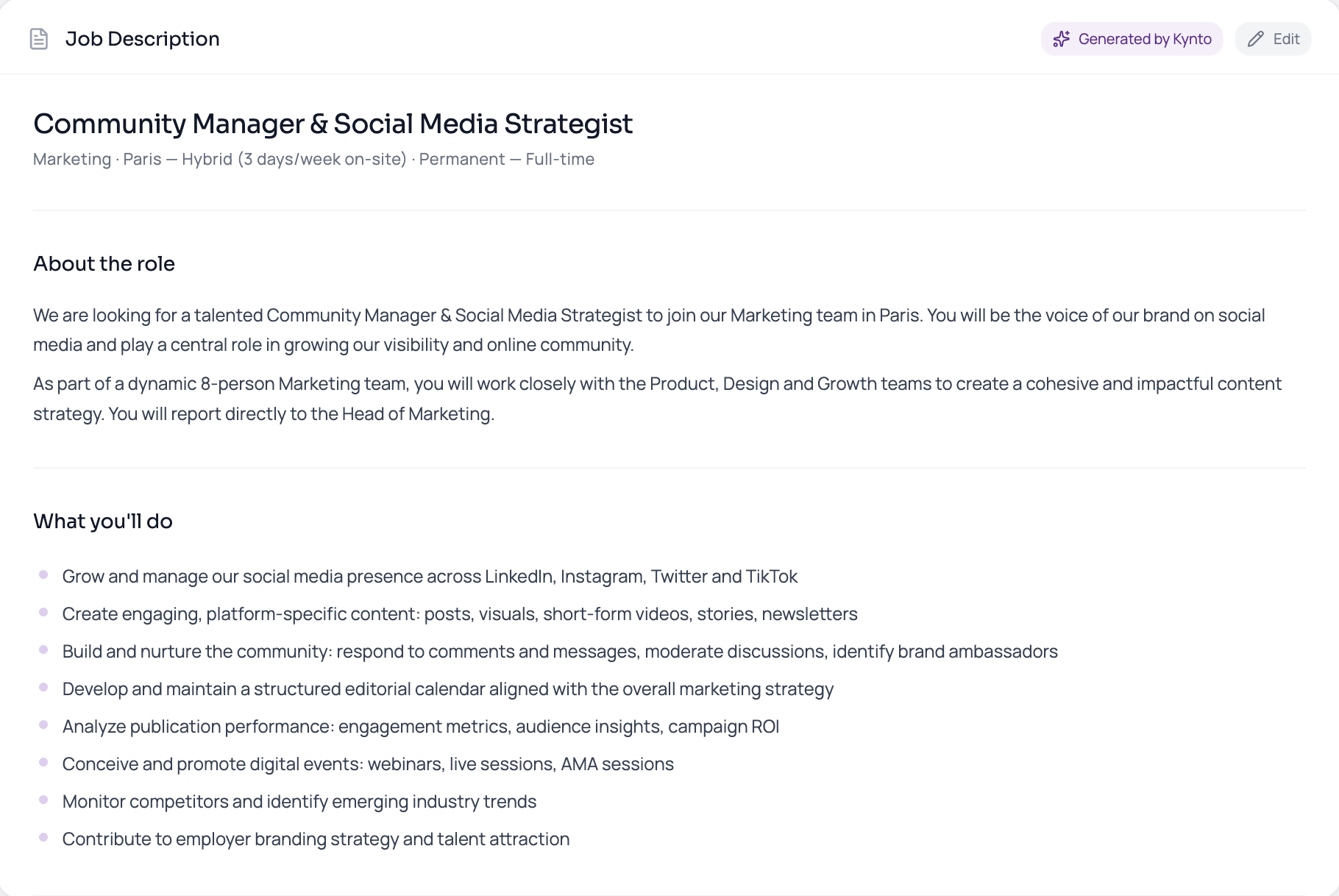1339x896 pixels.
Task: Click the Build and nurture the community bullet
Action: 560,651
